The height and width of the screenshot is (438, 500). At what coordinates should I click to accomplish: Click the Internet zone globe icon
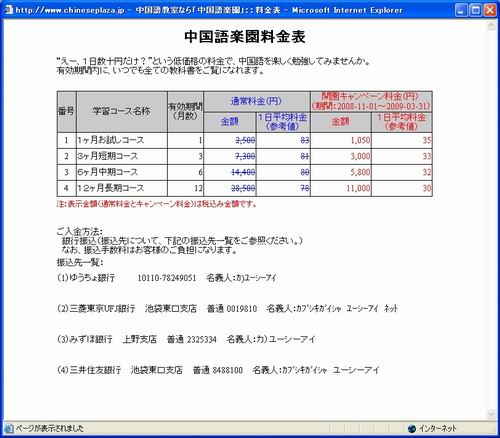412,428
